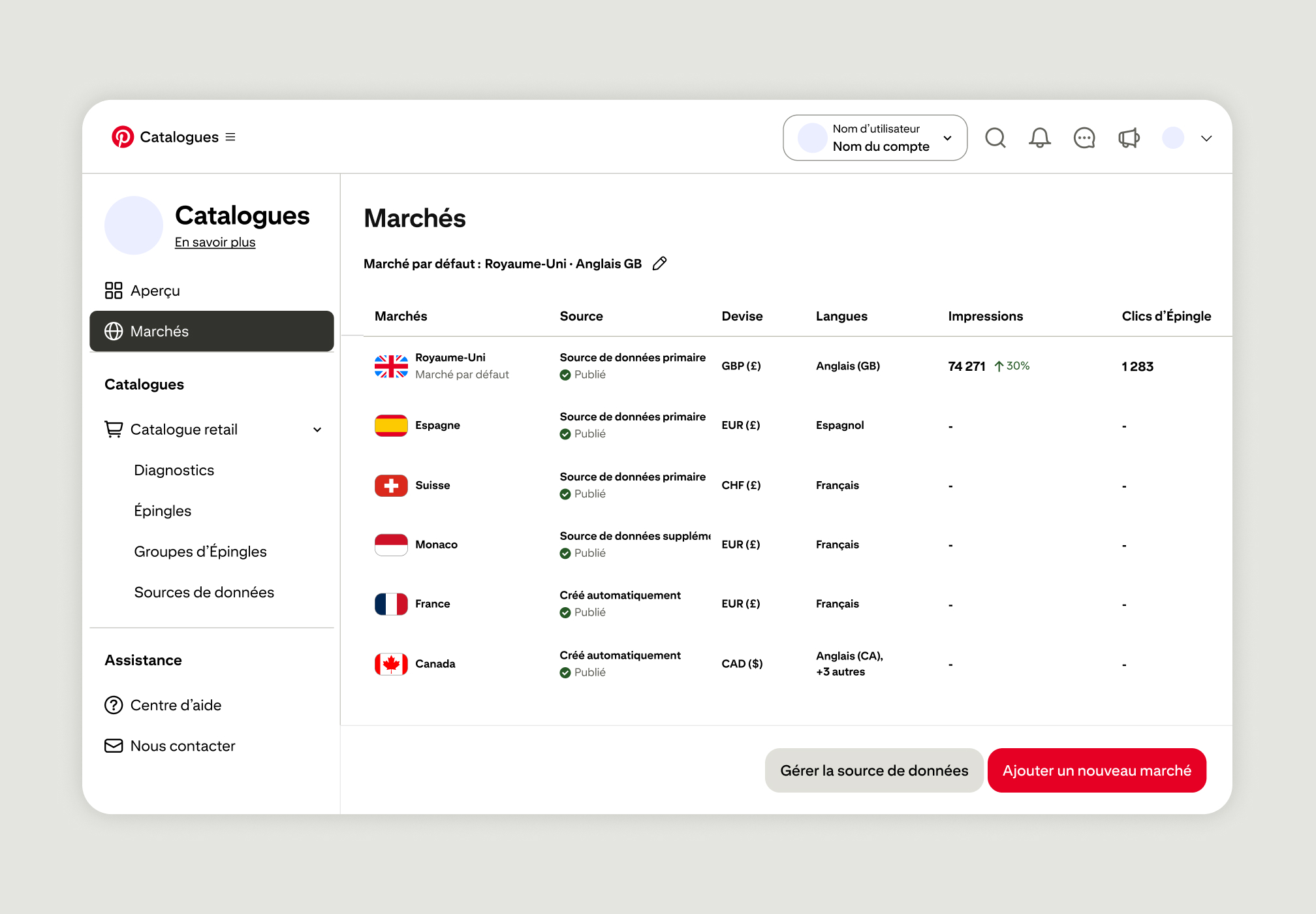Click 'Anglais (CA), +3 autres' languages cell

tap(849, 664)
